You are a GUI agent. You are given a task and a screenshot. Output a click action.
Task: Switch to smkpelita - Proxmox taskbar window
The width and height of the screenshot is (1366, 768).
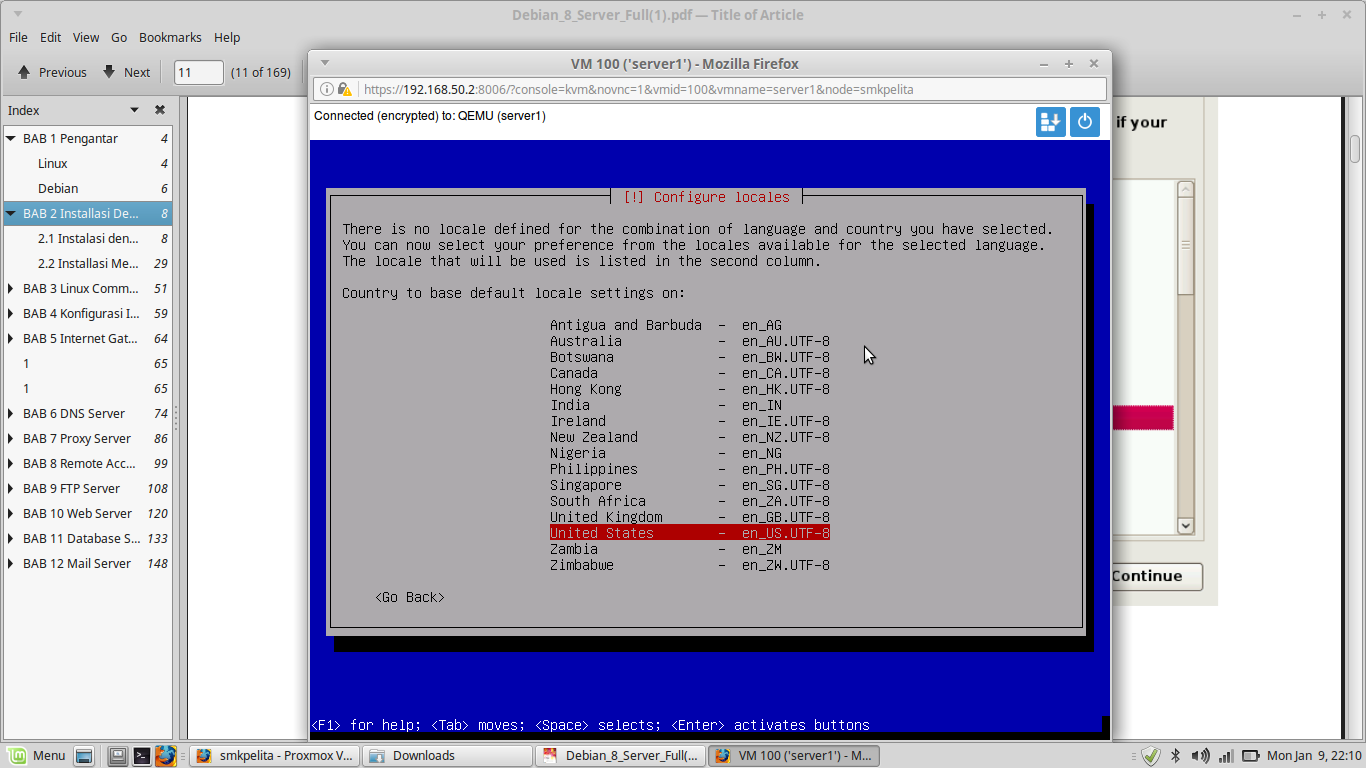(275, 756)
